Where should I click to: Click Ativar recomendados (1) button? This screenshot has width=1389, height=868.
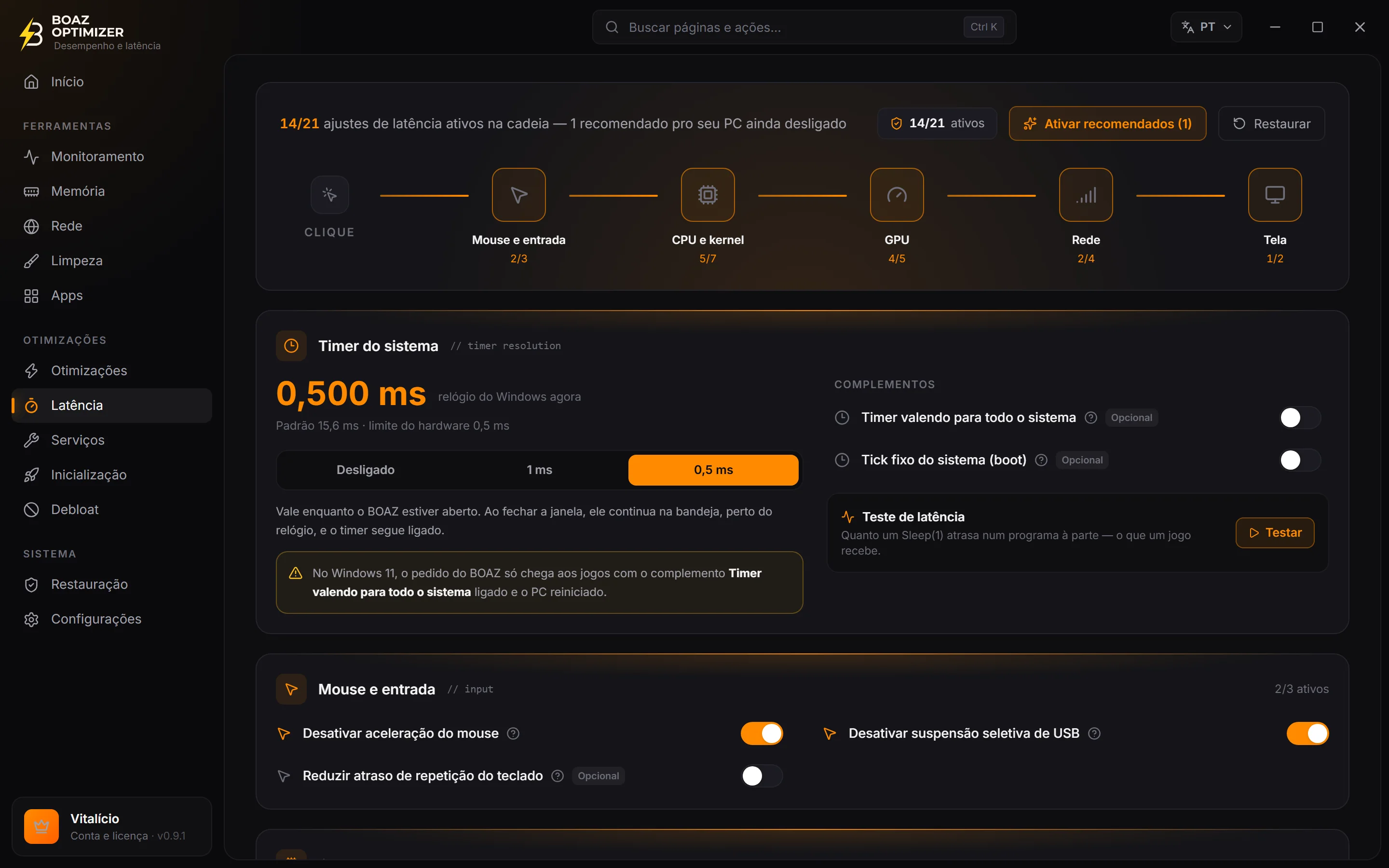coord(1107,123)
